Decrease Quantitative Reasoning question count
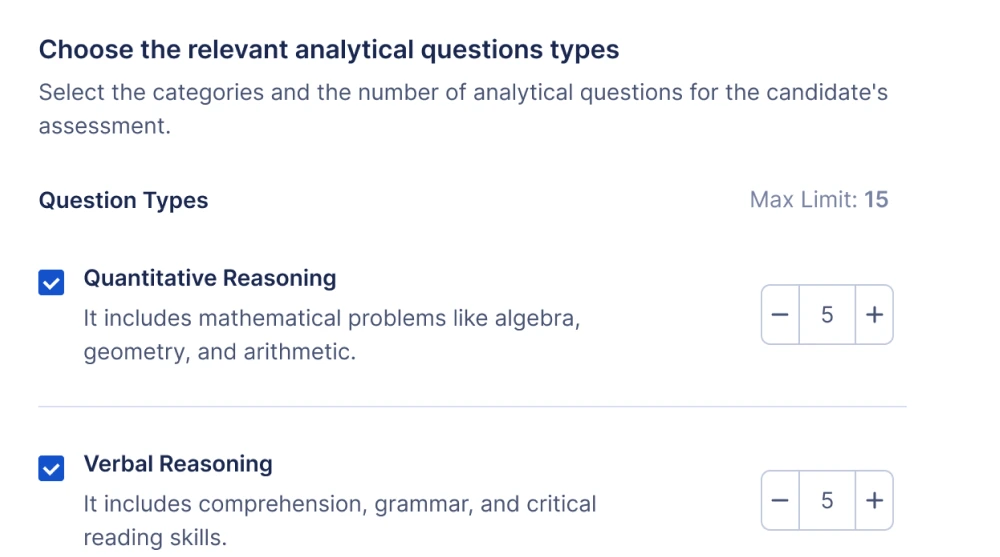The image size is (1000, 557). [x=781, y=315]
